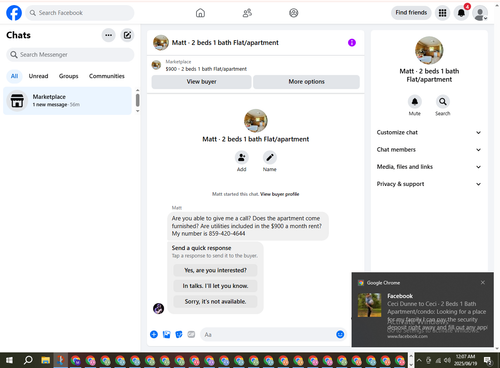Open the notifications bell
This screenshot has width=500, height=368.
tap(461, 13)
